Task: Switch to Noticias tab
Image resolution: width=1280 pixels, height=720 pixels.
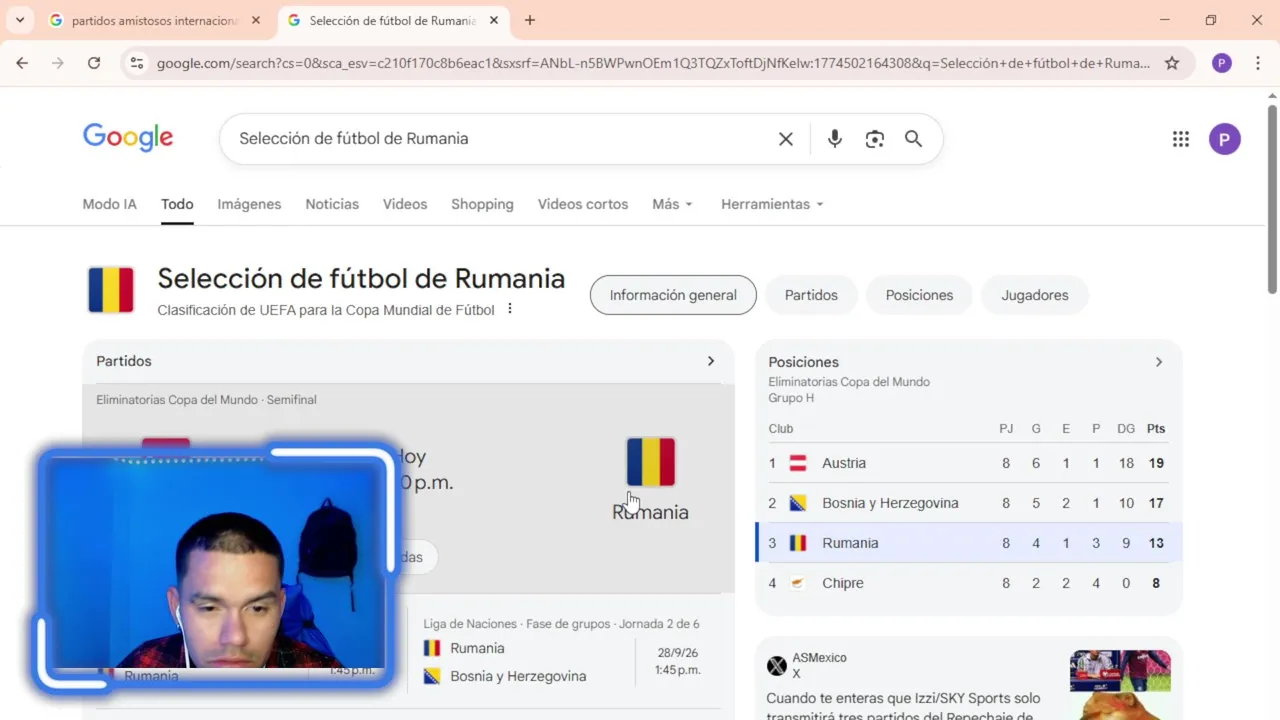Action: (x=332, y=204)
